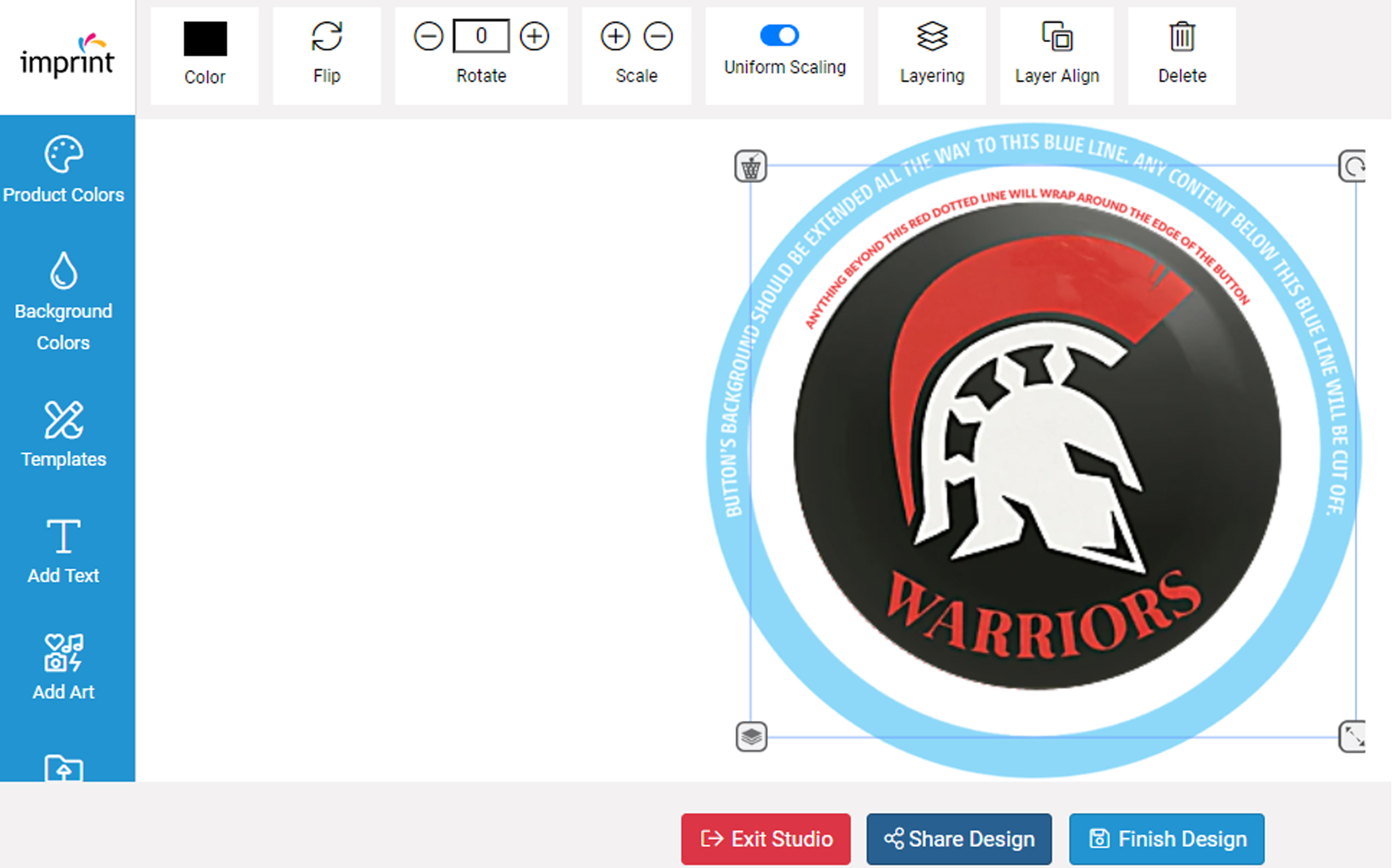Click the Flip icon in toolbar
1394x868 pixels.
pos(327,37)
